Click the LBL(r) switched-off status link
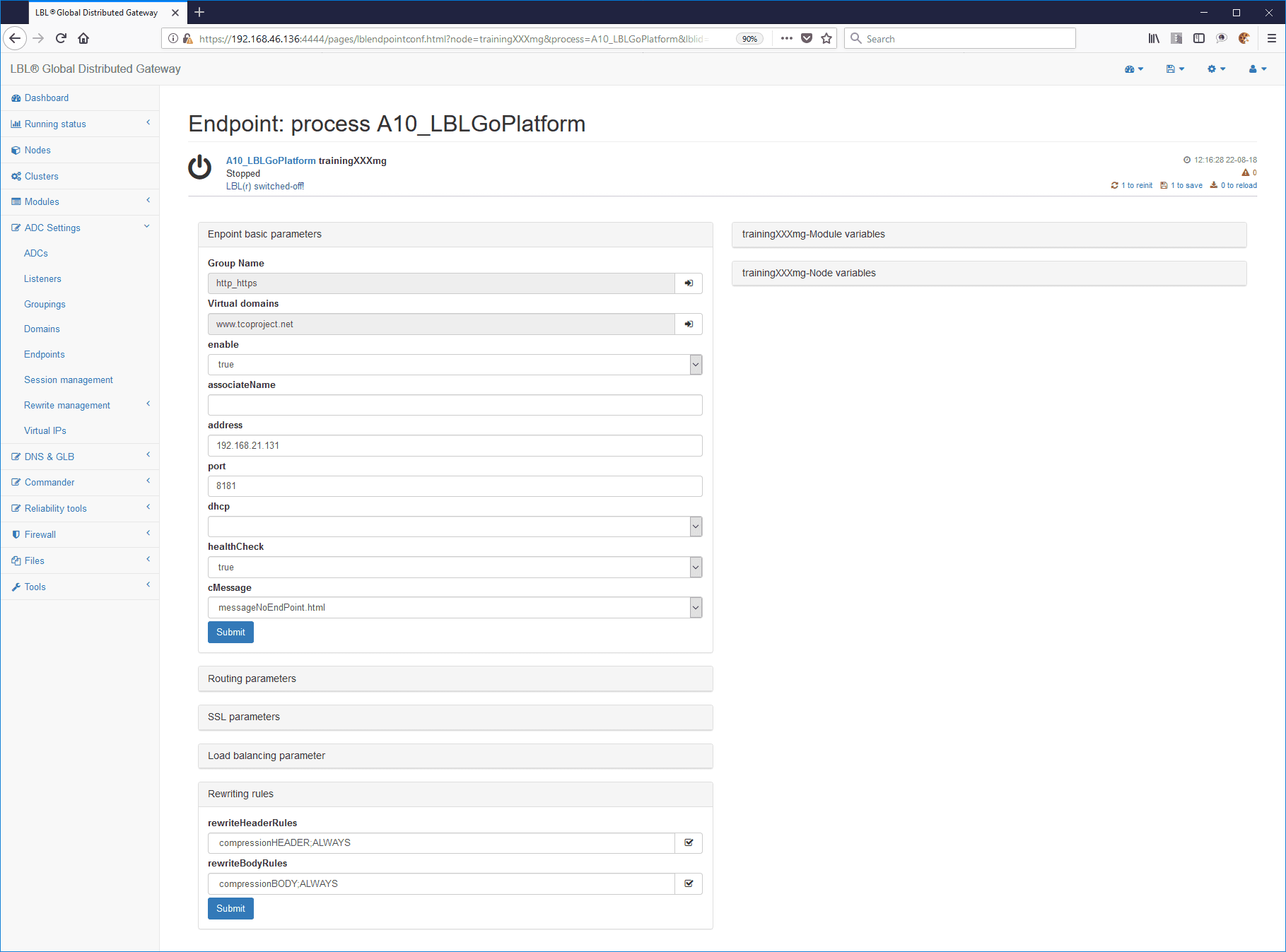 click(x=265, y=187)
